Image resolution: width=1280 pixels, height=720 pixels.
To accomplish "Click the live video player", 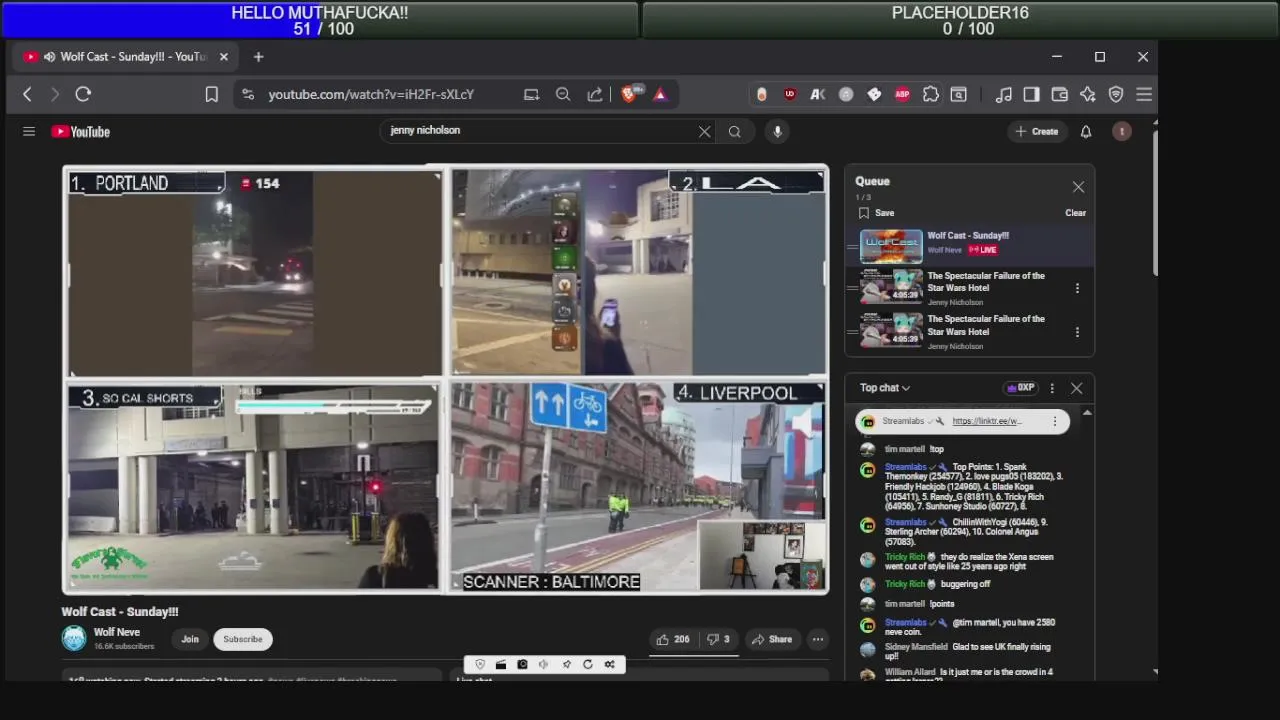I will tap(446, 380).
